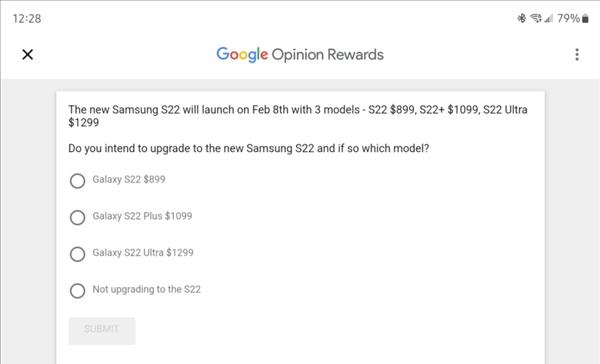Image resolution: width=600 pixels, height=364 pixels.
Task: Select the Galaxy S22 Ultra $1299 radio button
Action: tap(77, 254)
